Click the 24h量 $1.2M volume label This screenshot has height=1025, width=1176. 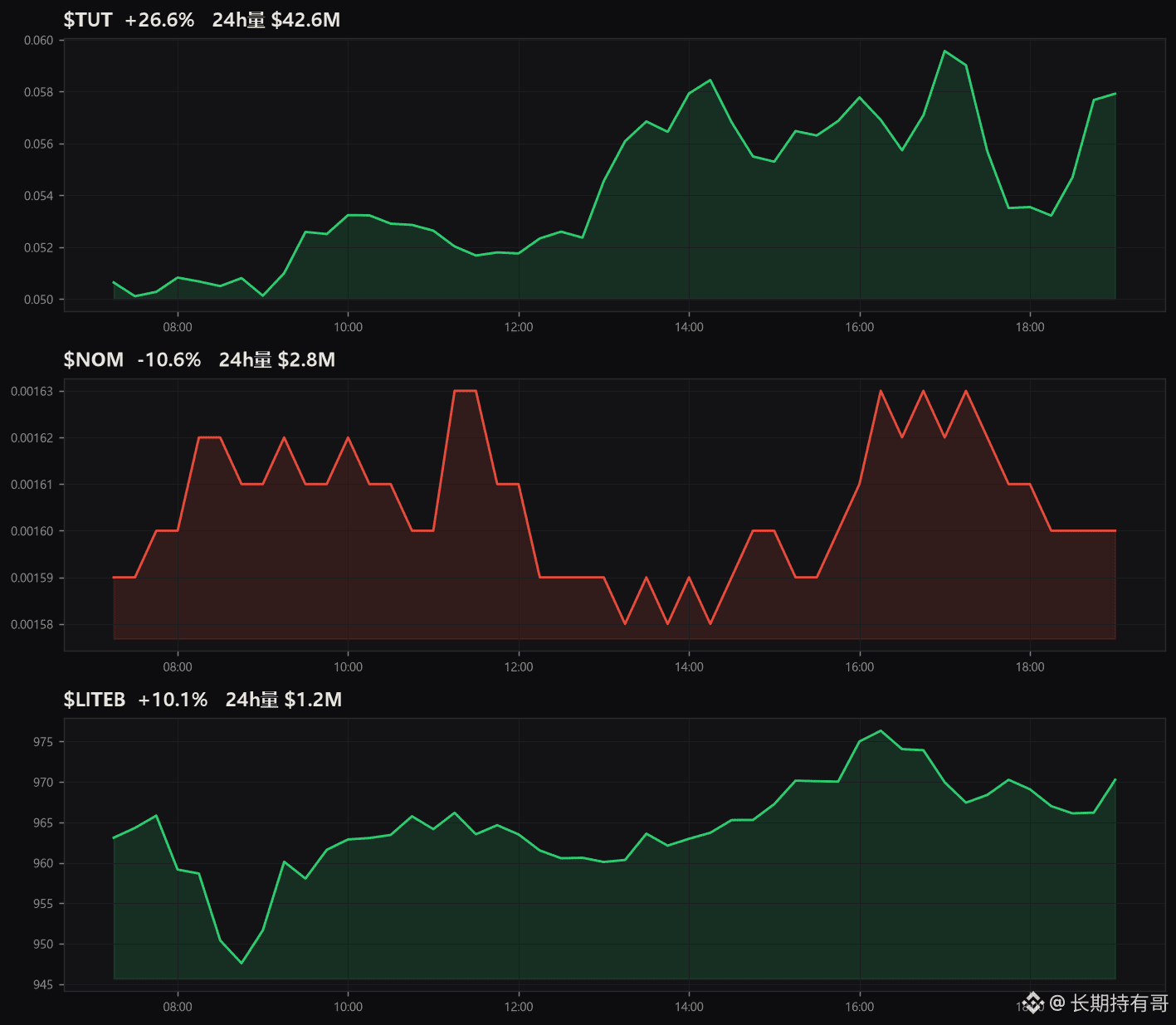[284, 700]
